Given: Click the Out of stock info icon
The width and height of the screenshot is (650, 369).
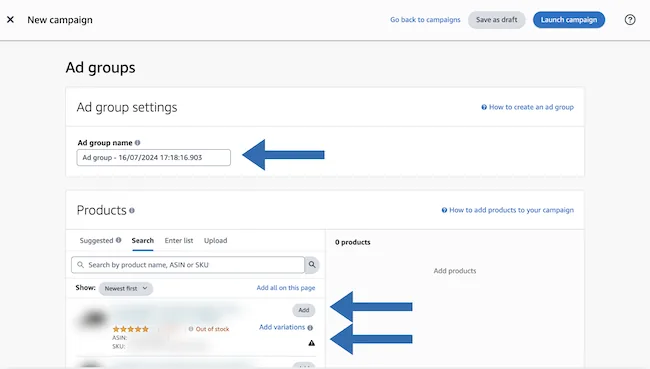Looking at the screenshot, I should coord(191,329).
